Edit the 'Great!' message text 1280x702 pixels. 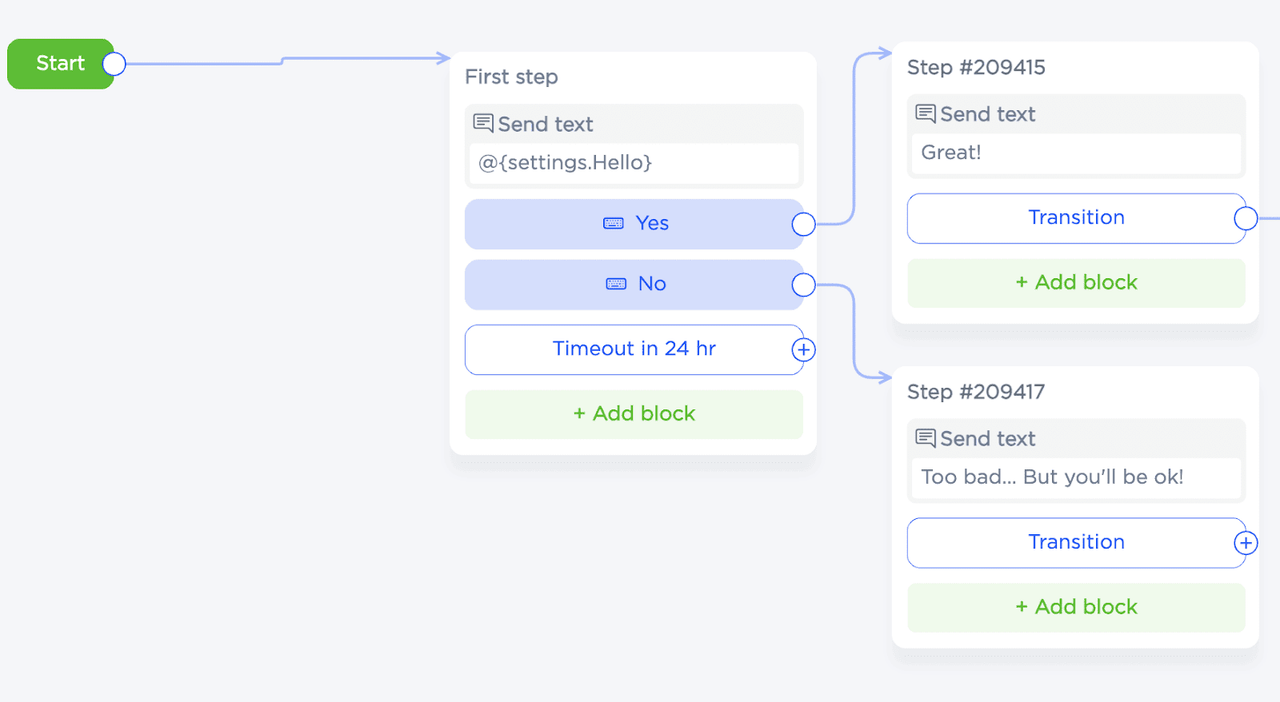(x=1076, y=153)
